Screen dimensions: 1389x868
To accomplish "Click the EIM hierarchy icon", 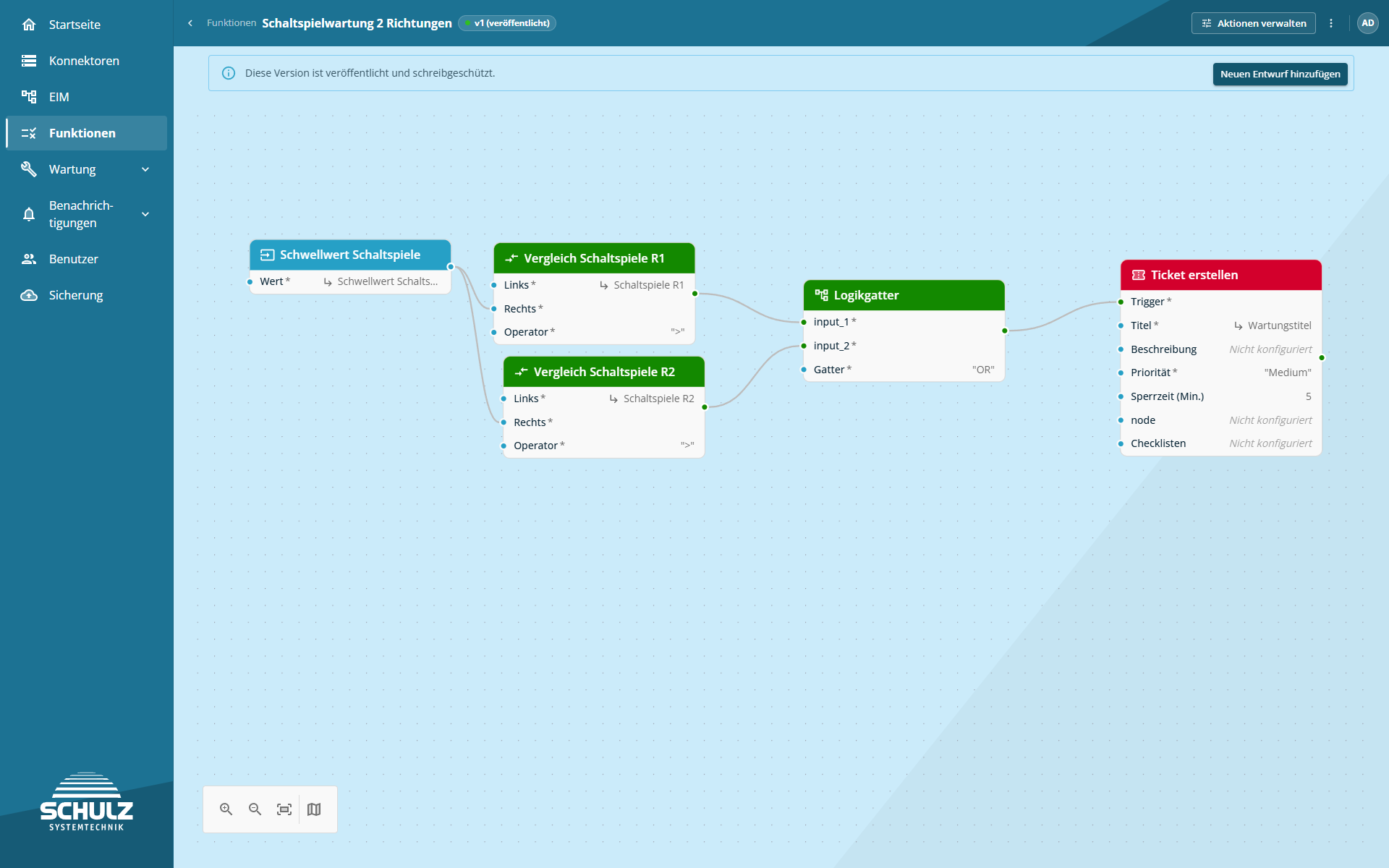I will tap(29, 97).
